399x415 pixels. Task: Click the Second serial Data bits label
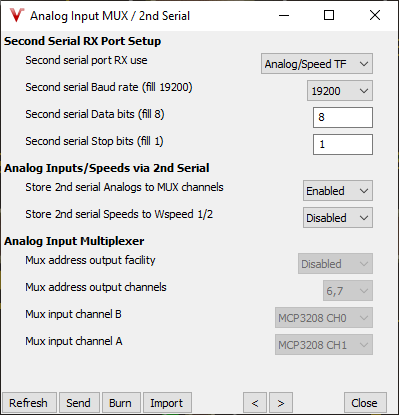(95, 114)
